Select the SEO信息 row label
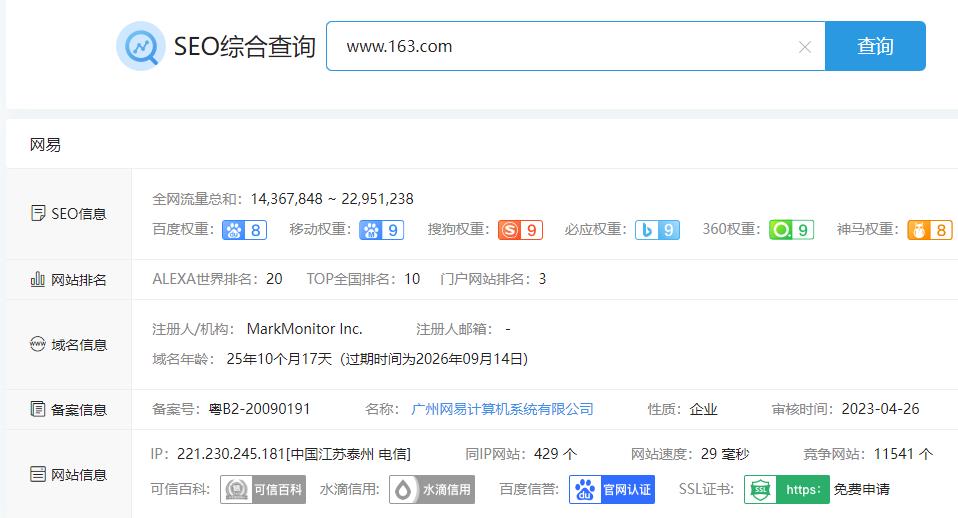Viewport: 958px width, 518px height. (x=79, y=214)
